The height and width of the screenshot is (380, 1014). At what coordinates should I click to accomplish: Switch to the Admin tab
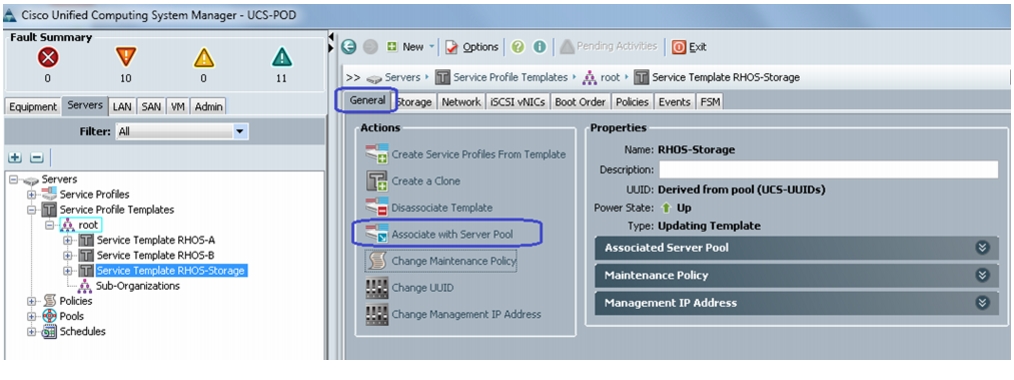pyautogui.click(x=208, y=107)
